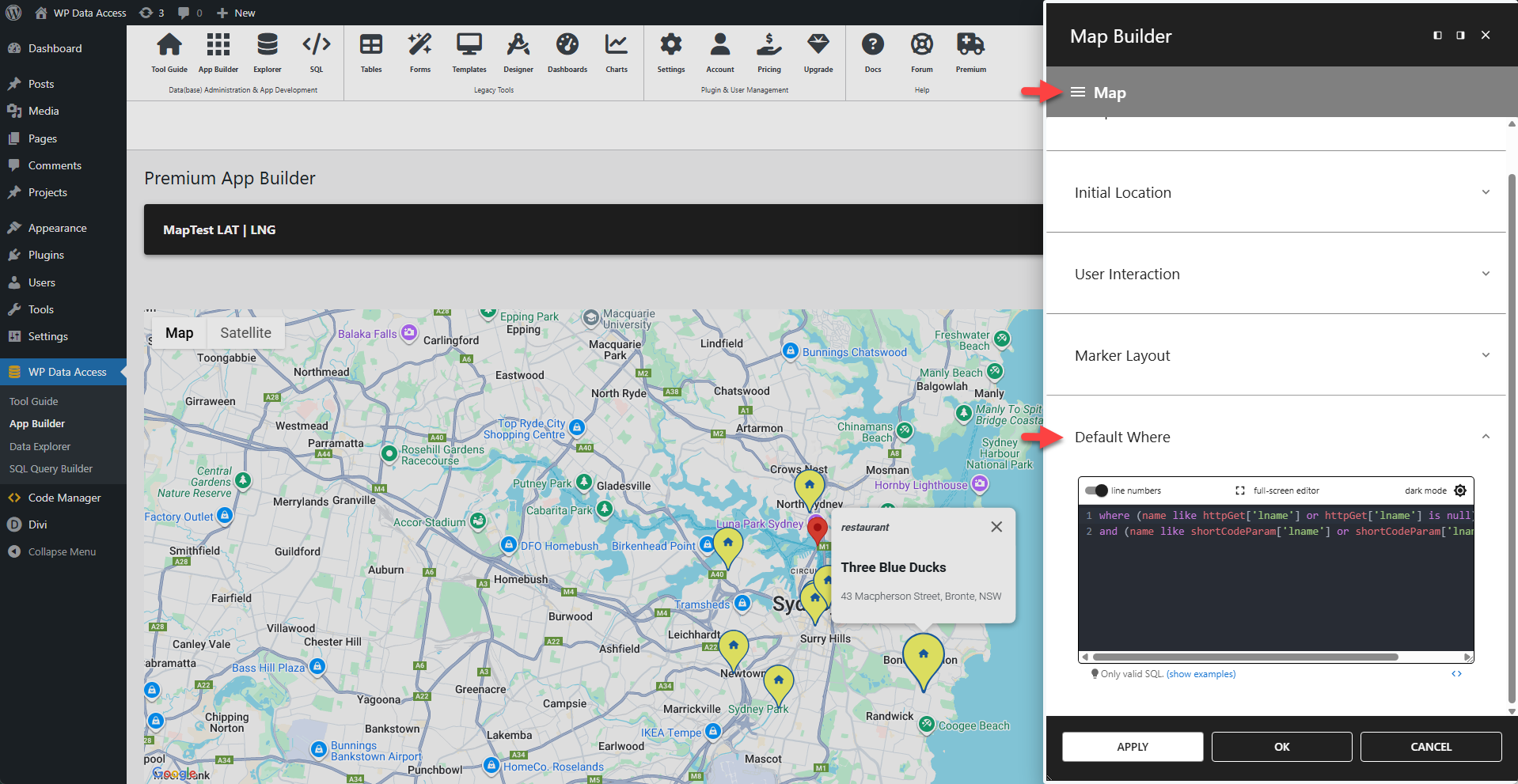Image resolution: width=1518 pixels, height=784 pixels.
Task: Click the APPLY button
Action: coord(1132,746)
